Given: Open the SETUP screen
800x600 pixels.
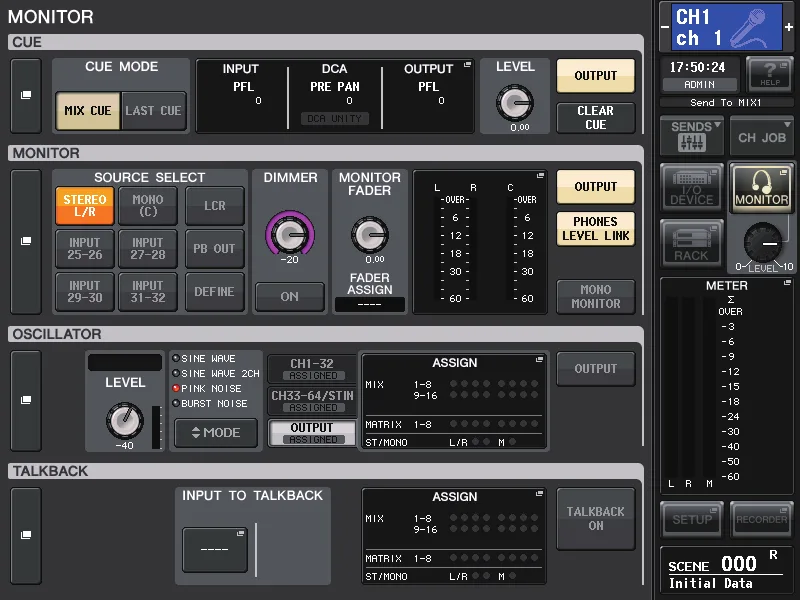Looking at the screenshot, I should pyautogui.click(x=692, y=519).
